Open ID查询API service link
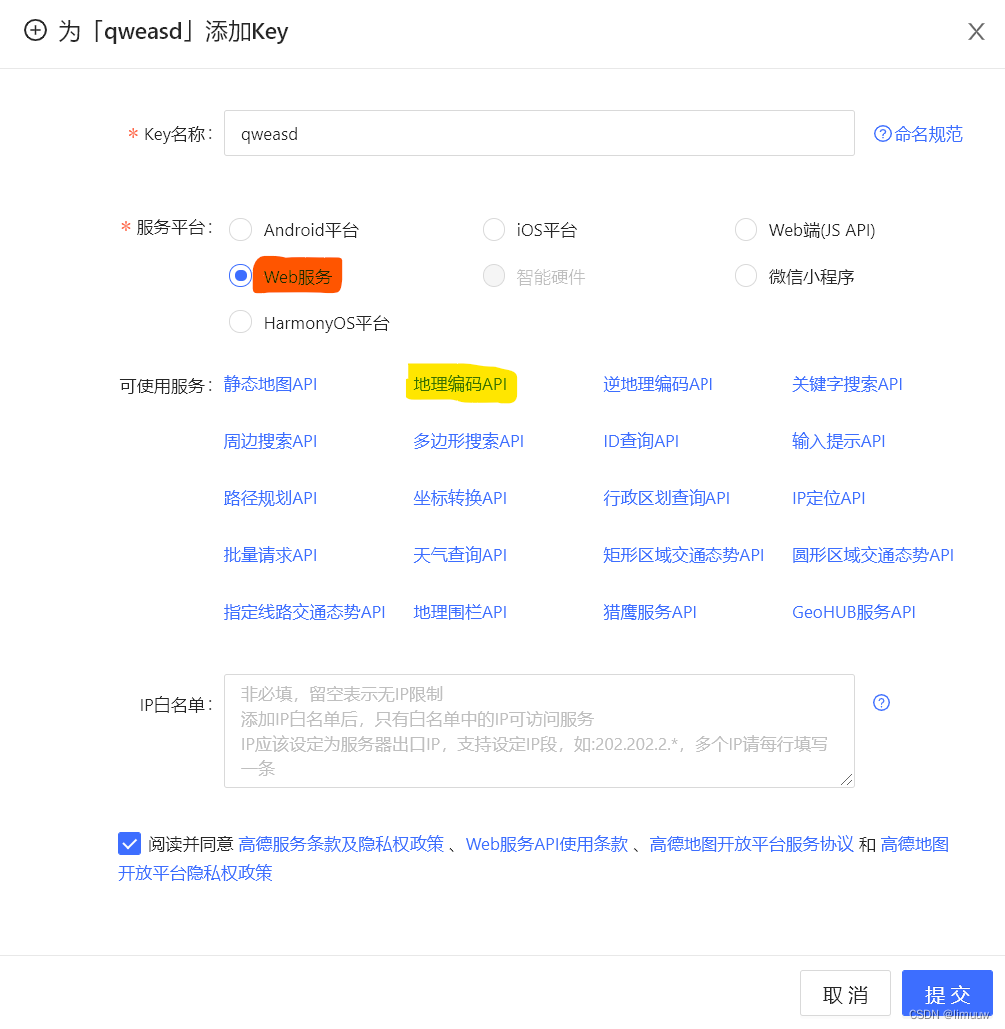The height and width of the screenshot is (1029, 1005). click(x=641, y=441)
